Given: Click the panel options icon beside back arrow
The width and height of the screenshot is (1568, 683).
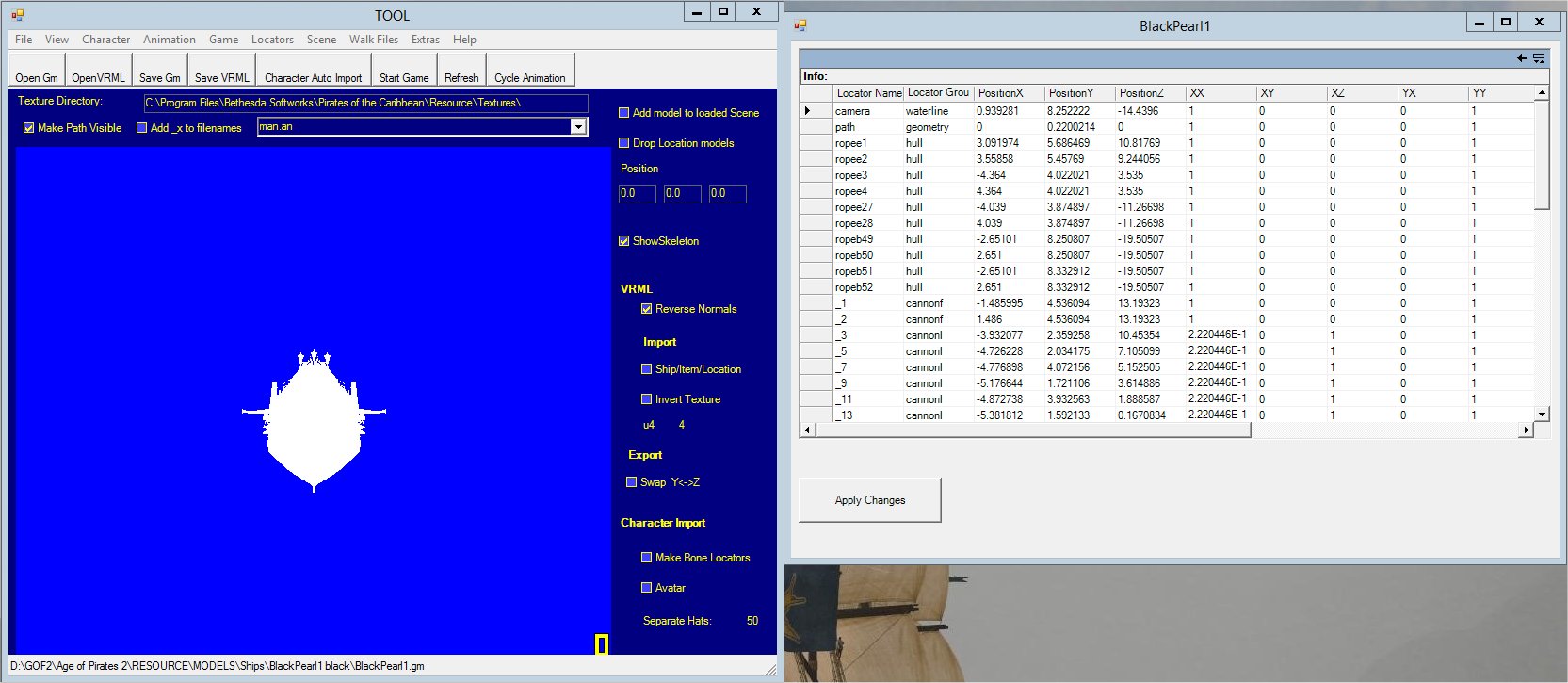Looking at the screenshot, I should (x=1539, y=58).
